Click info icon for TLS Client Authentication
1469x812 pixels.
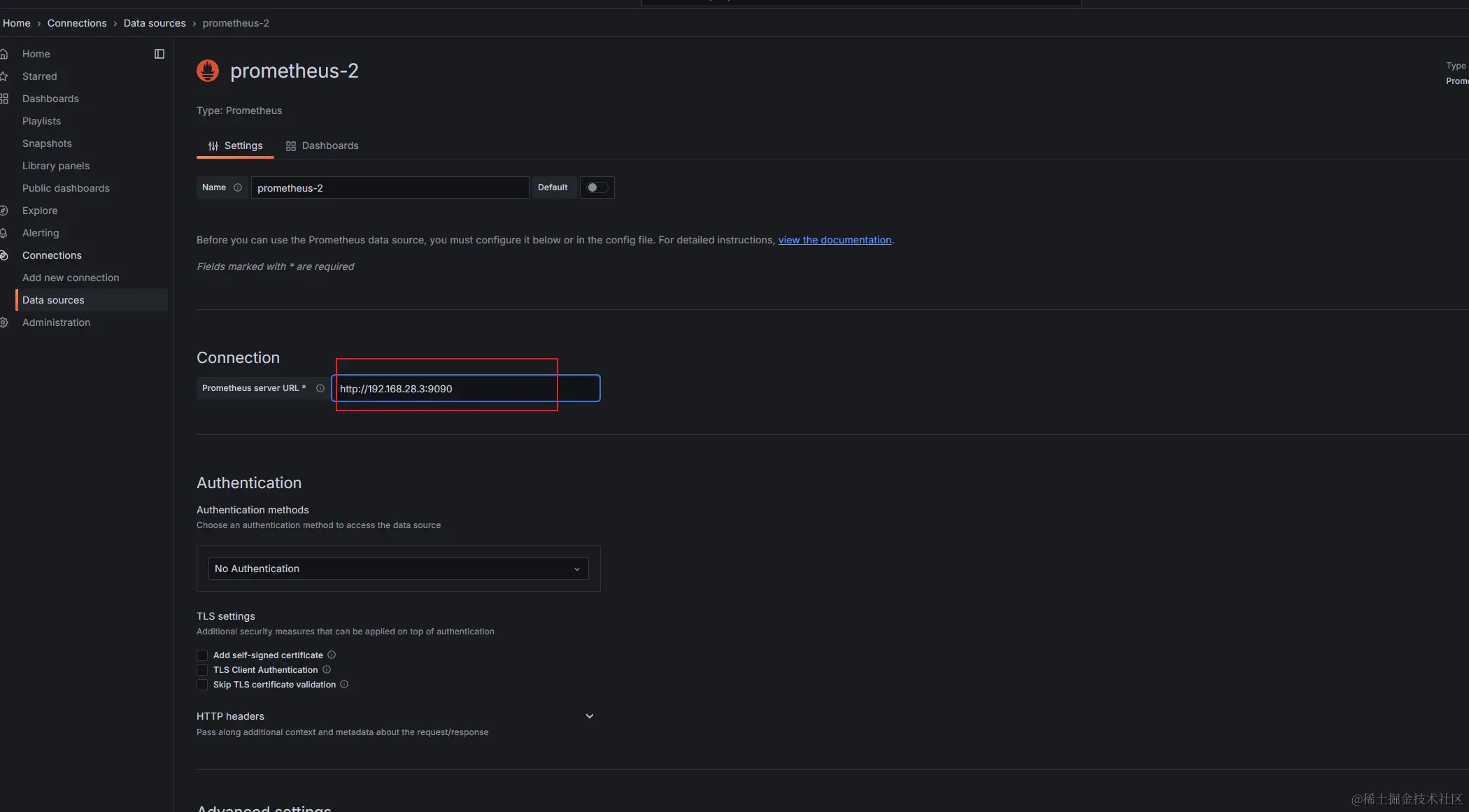pos(327,669)
